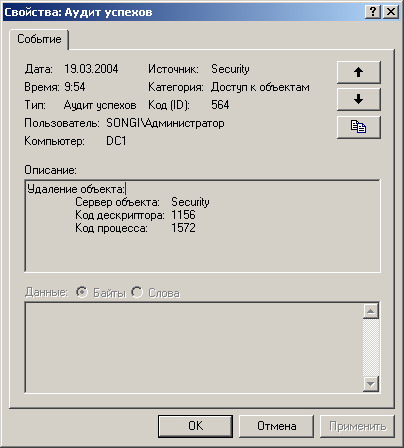Click inside the empty Данные box

point(194,348)
